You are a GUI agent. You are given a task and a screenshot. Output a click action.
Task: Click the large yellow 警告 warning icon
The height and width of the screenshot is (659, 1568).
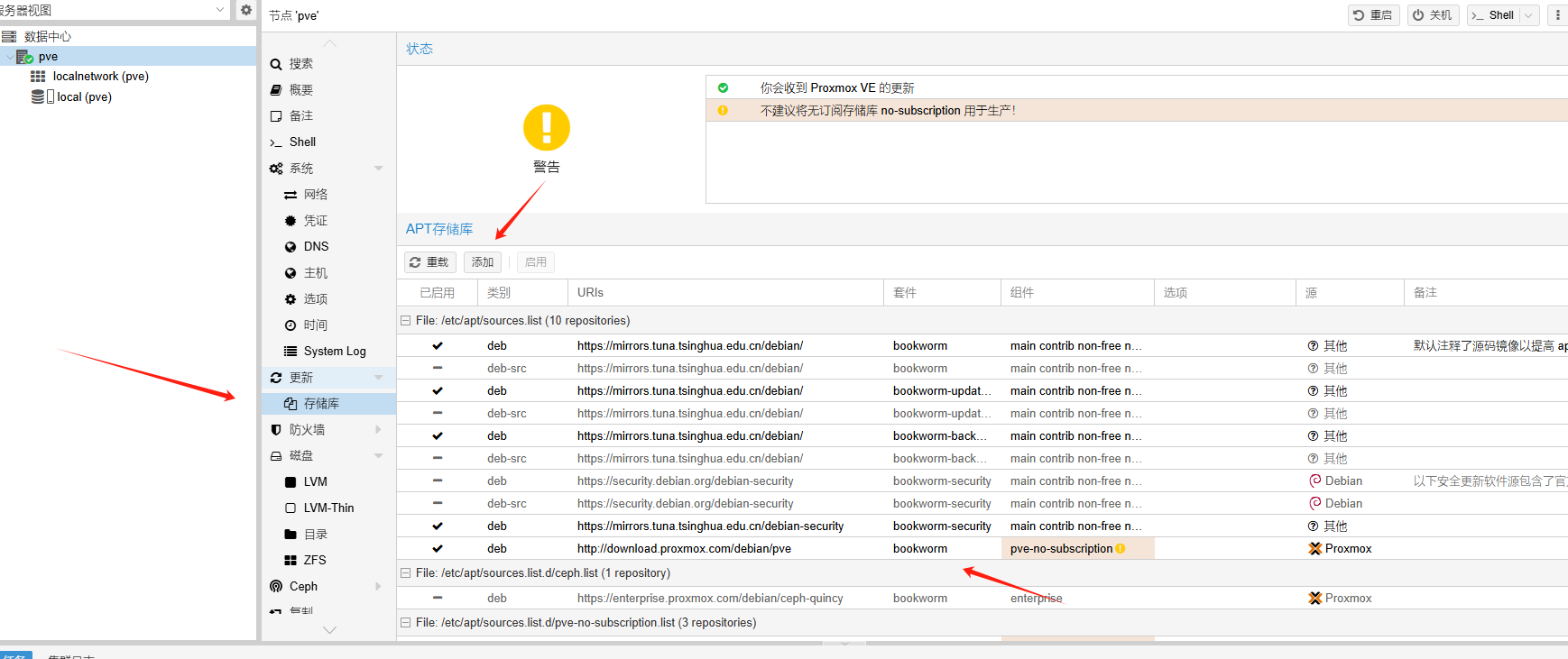pos(547,128)
